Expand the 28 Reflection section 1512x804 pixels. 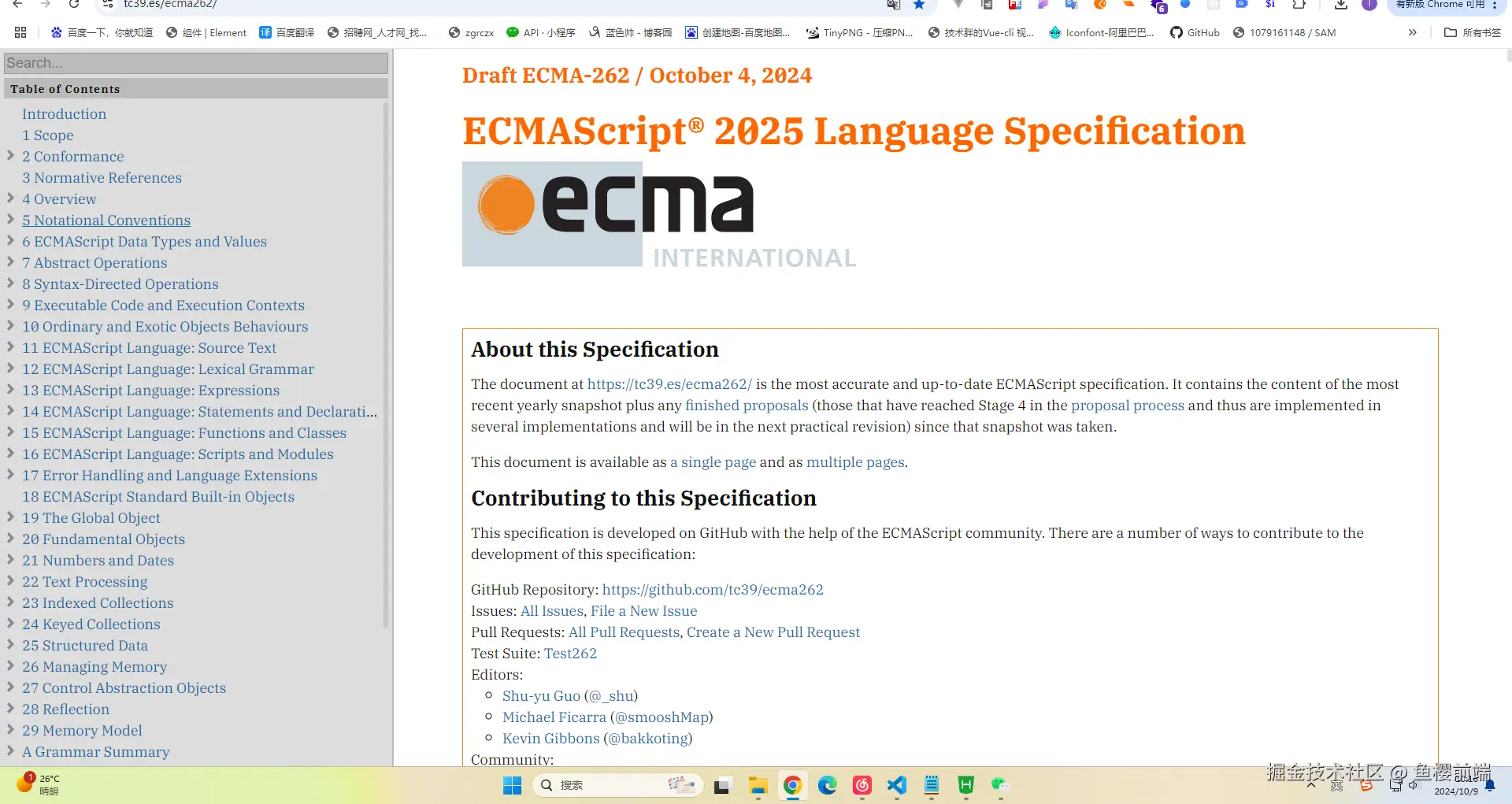10,708
